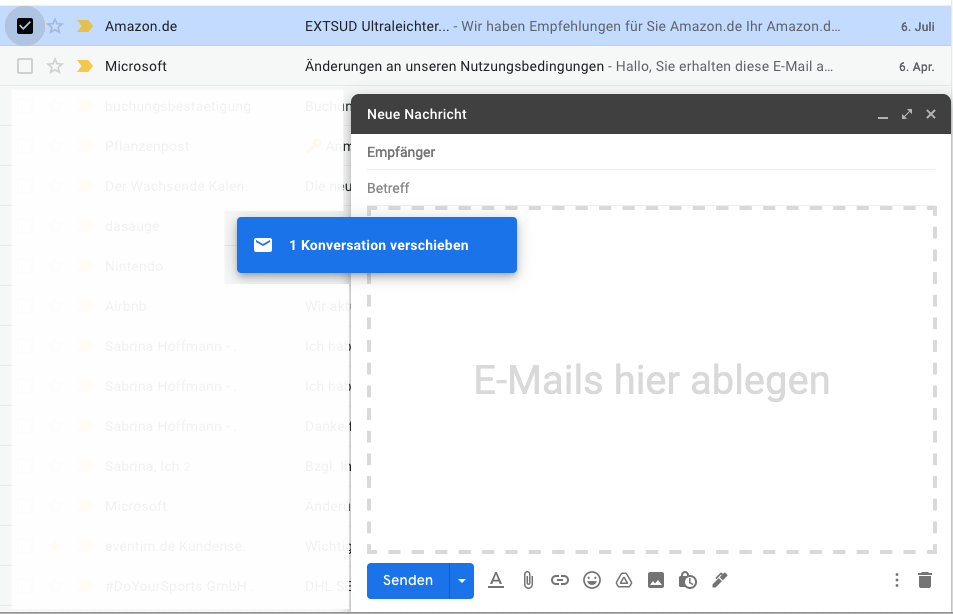Toggle the importance marker on Microsoft Nutzungsbedingungen email
Viewport: 953px width, 614px height.
(85, 66)
